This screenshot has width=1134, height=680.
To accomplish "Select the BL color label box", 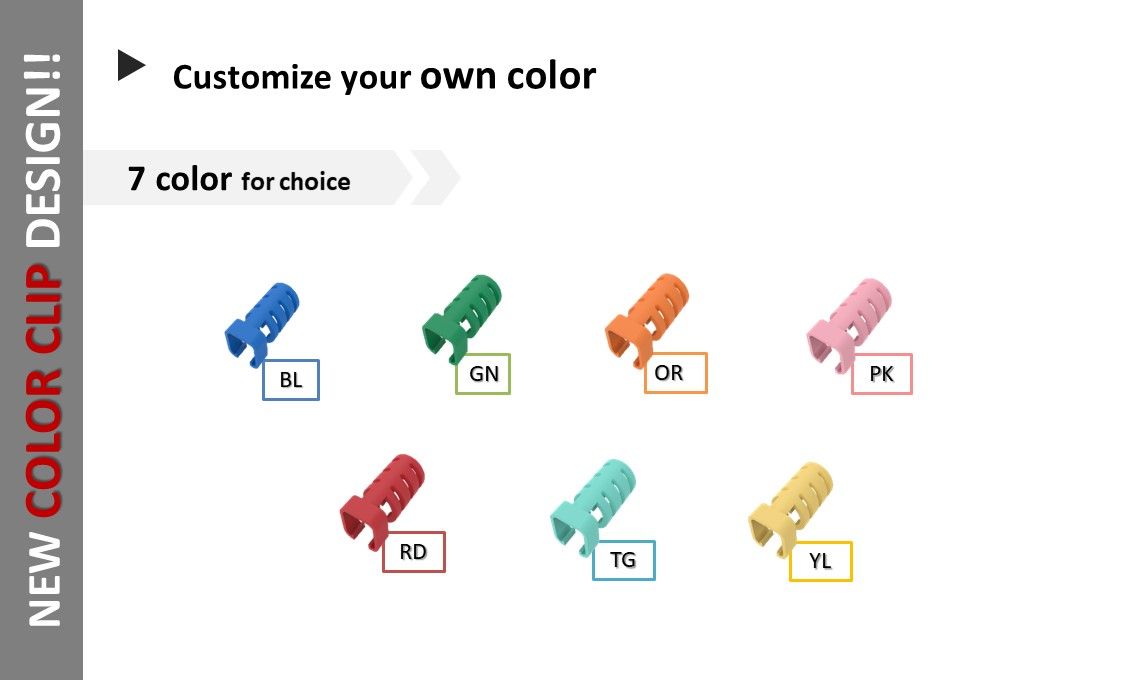I will 291,380.
